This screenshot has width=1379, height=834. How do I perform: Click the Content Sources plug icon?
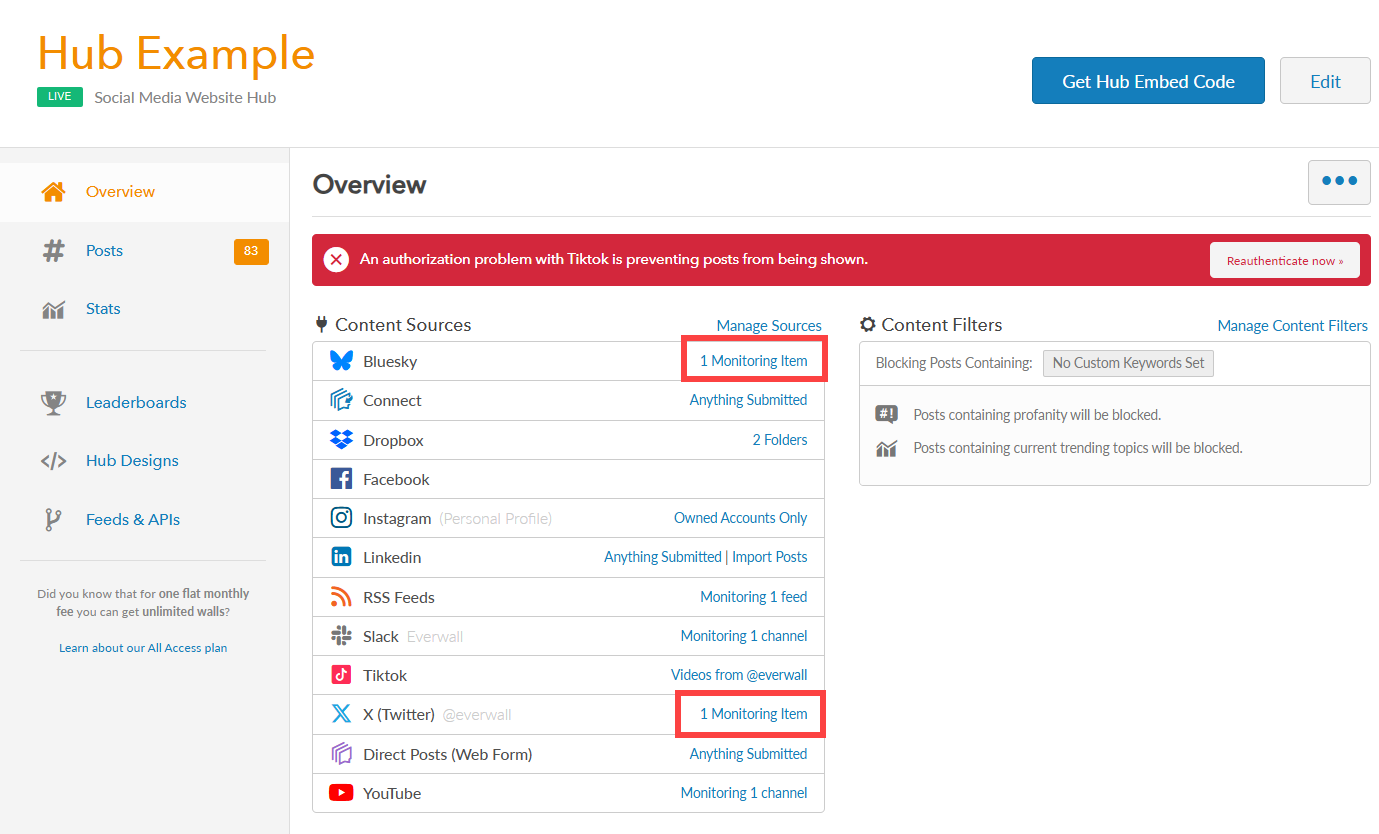(321, 324)
